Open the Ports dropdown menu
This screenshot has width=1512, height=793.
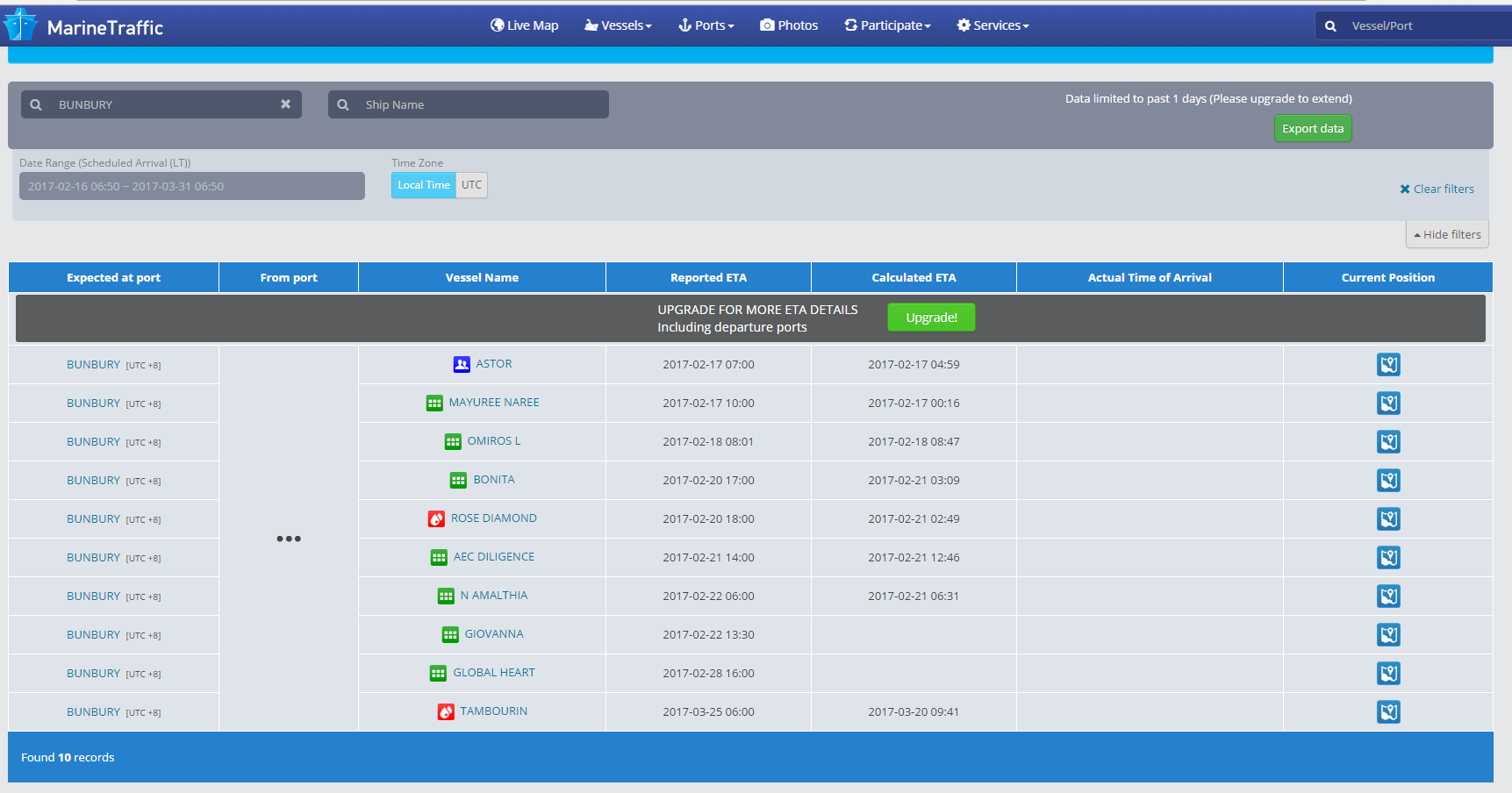pos(706,25)
